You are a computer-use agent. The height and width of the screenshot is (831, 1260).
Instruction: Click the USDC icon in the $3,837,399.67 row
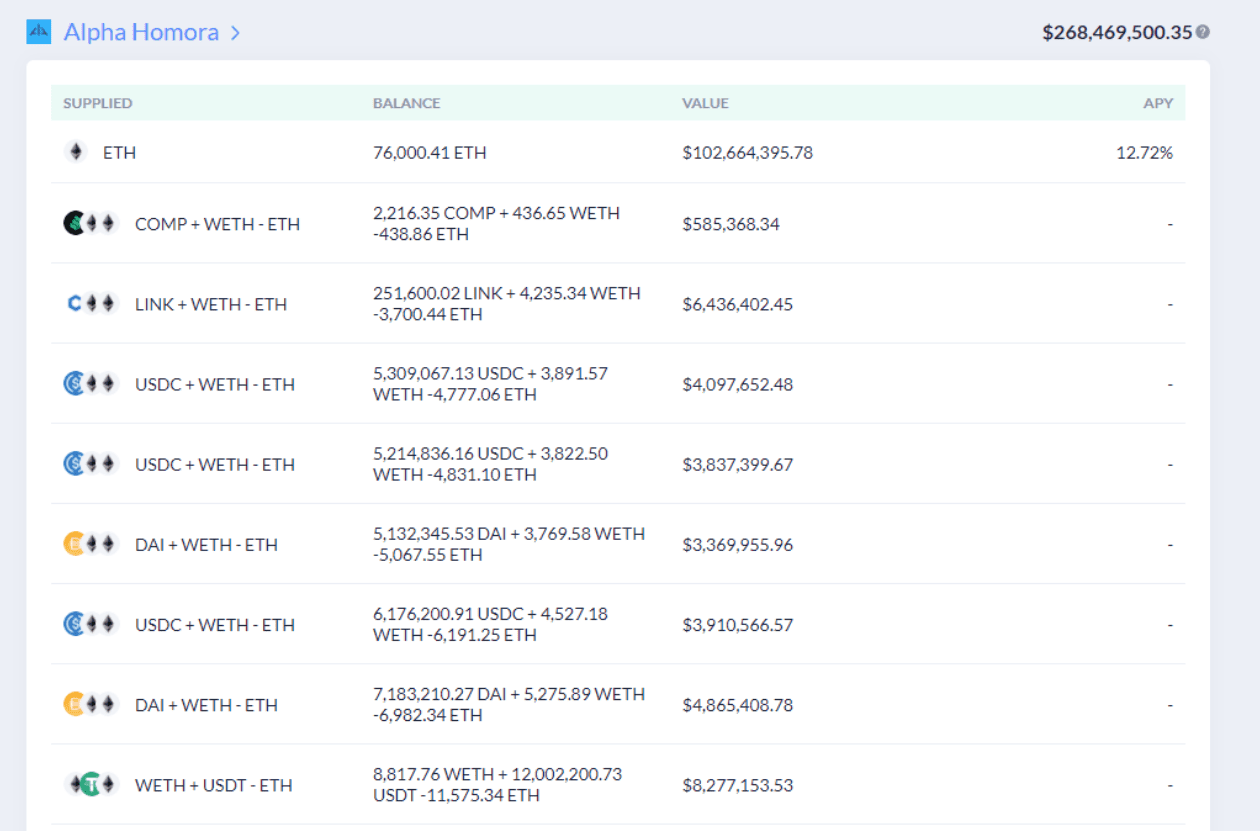(74, 463)
